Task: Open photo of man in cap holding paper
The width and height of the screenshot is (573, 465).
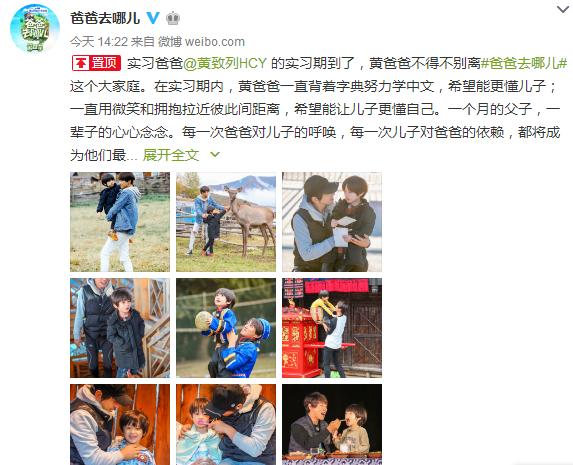Action: coord(332,222)
